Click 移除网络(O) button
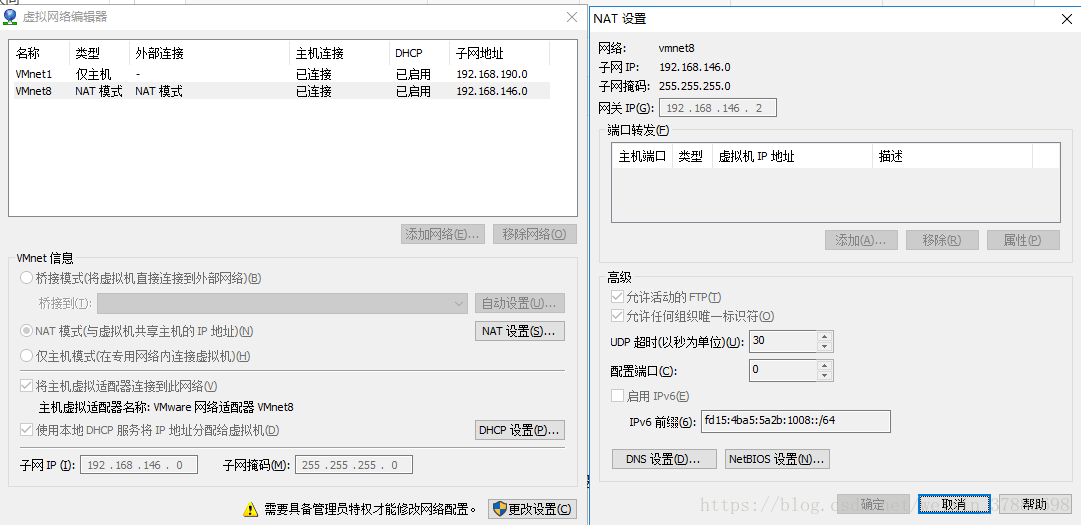1081x525 pixels. (534, 234)
